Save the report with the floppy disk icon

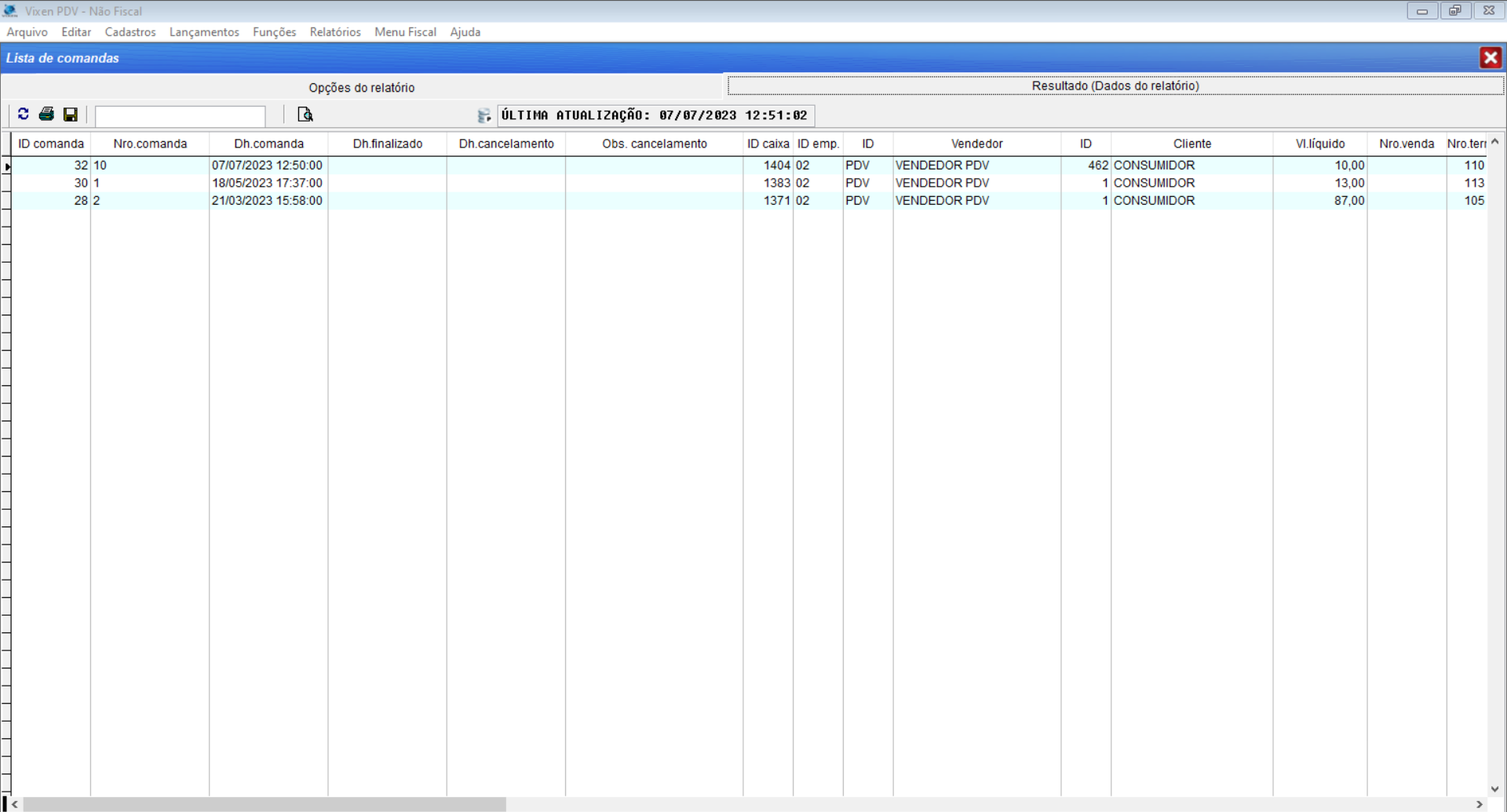point(71,115)
